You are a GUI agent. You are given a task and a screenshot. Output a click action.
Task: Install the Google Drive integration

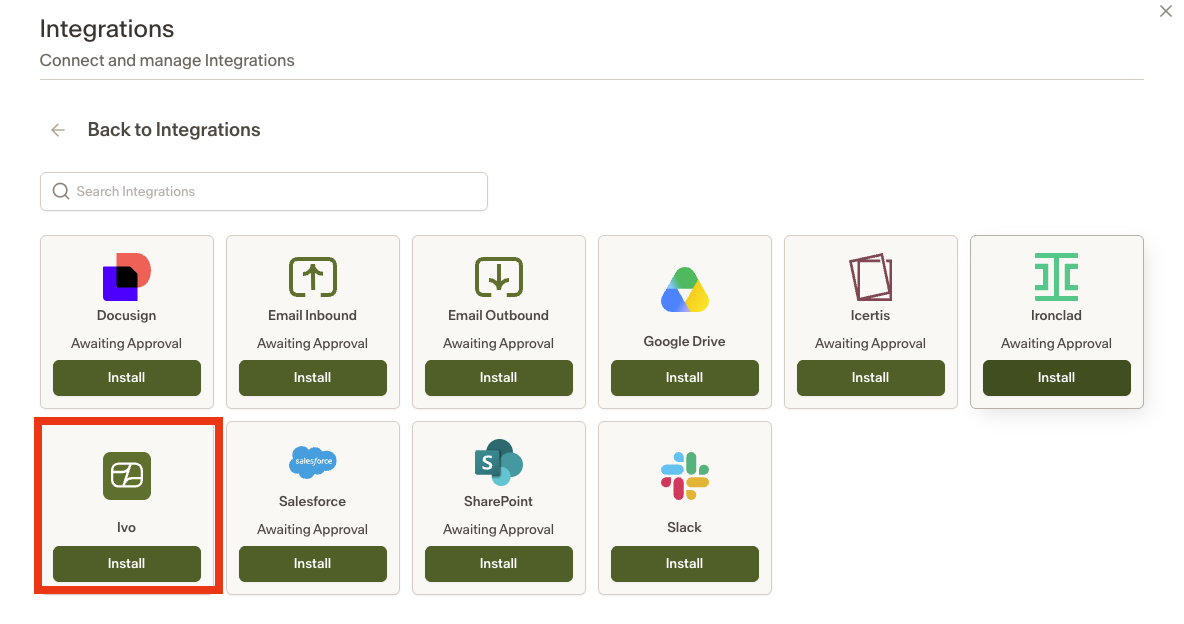[x=685, y=378]
